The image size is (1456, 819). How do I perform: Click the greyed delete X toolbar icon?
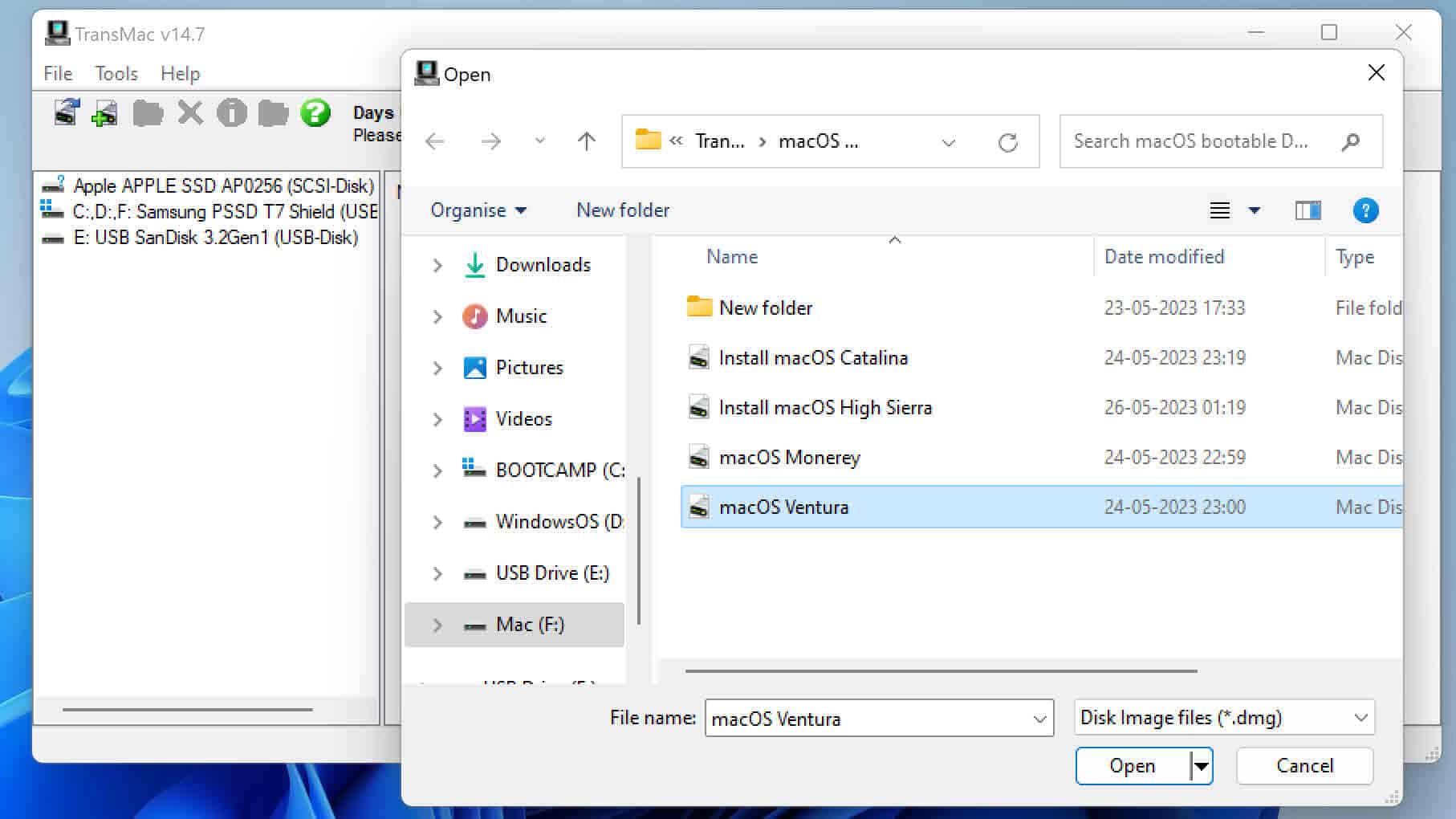(190, 113)
